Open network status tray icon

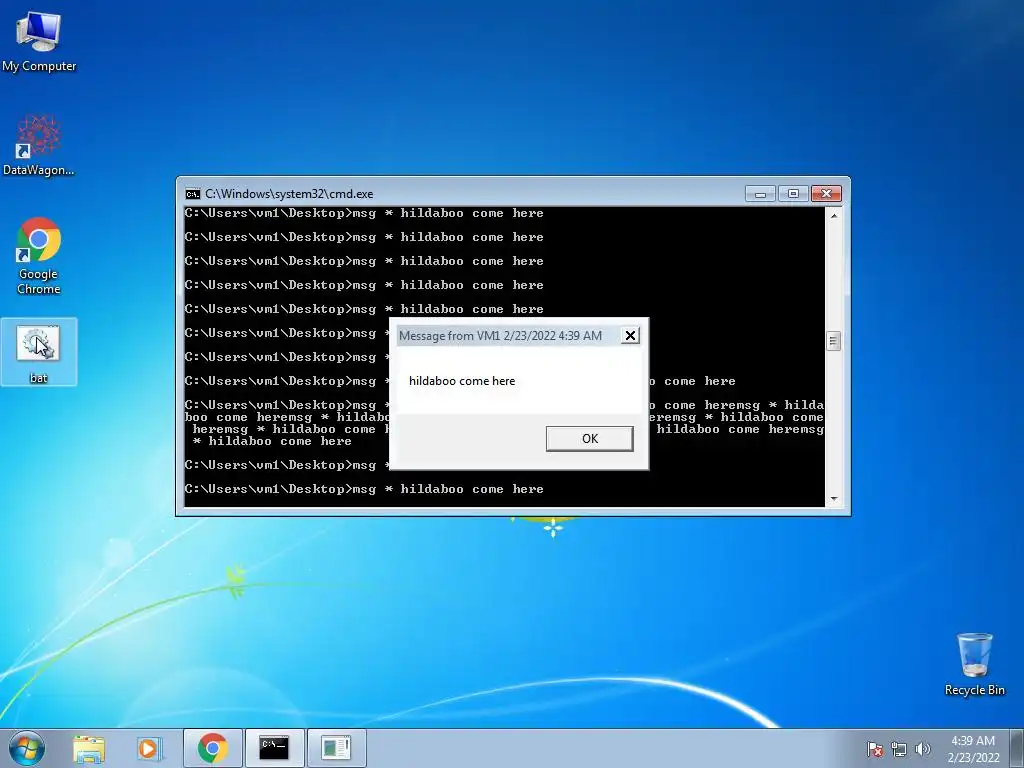click(899, 749)
